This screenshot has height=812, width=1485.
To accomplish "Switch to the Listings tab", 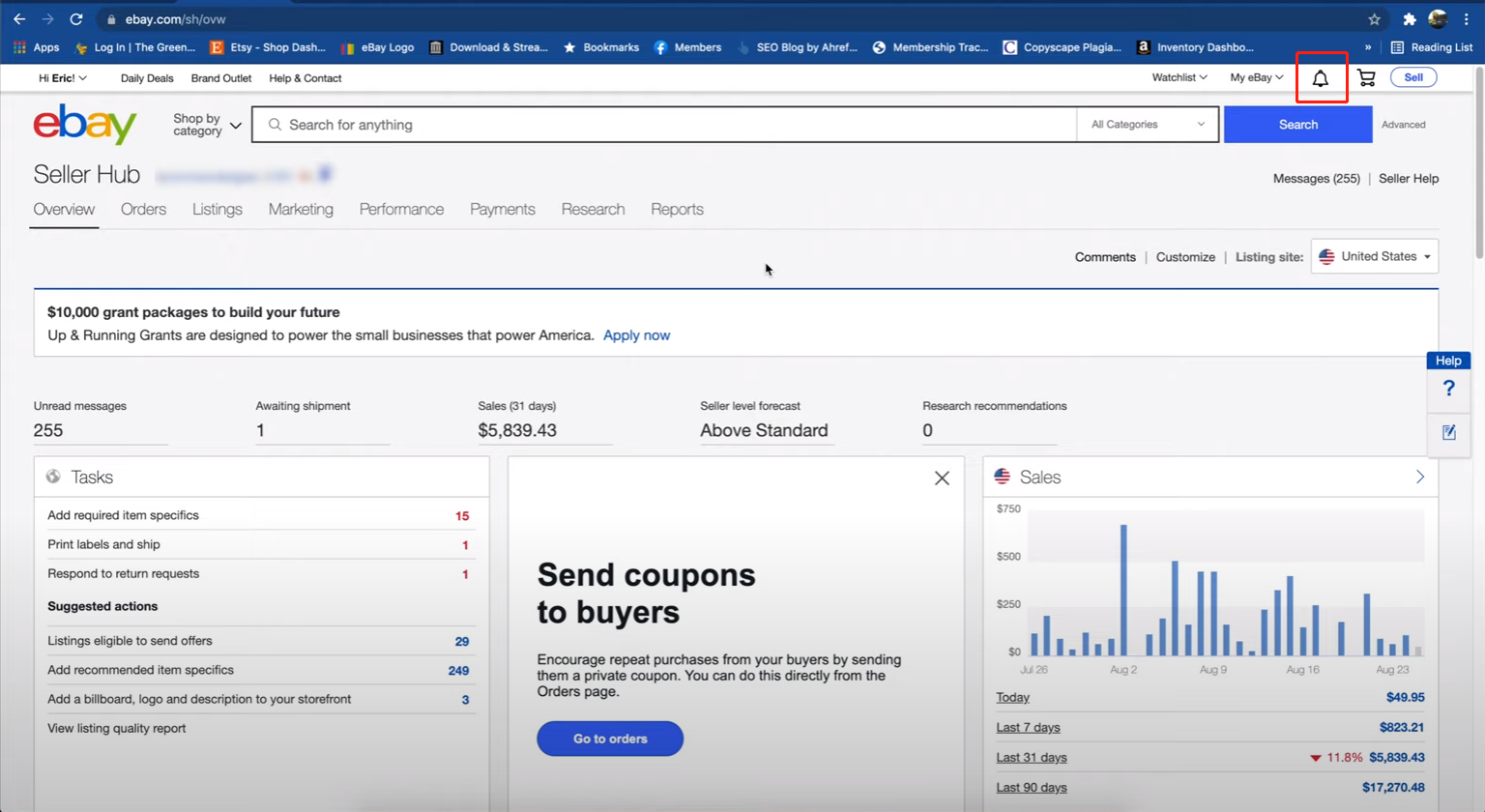I will click(x=218, y=209).
